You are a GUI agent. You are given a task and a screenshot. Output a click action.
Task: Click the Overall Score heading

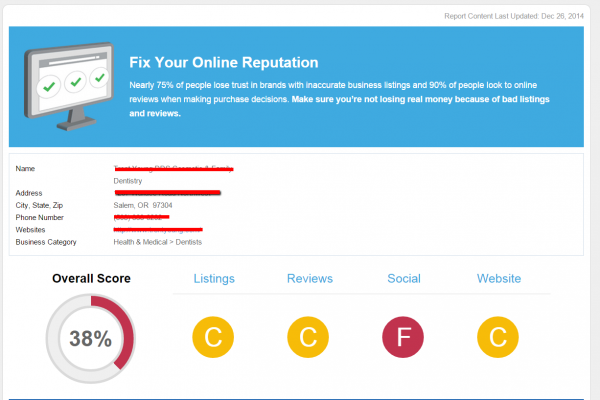pyautogui.click(x=91, y=279)
